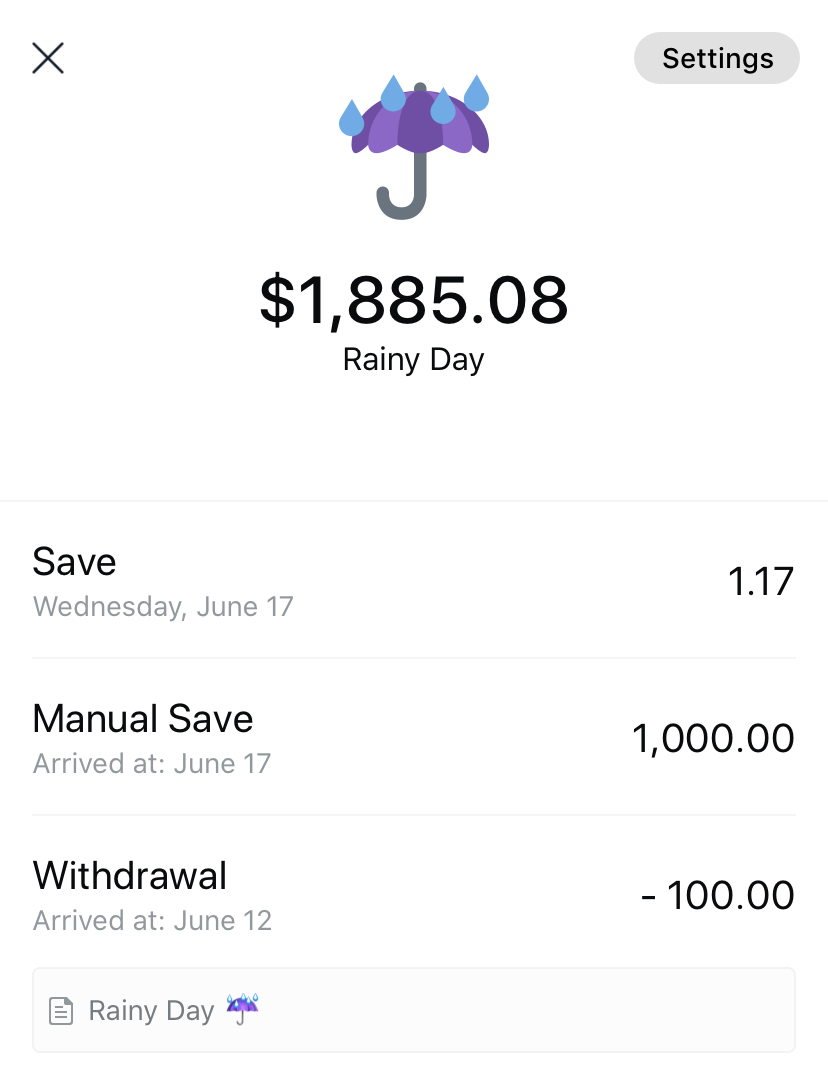Tap the 1.17 save amount

[761, 581]
